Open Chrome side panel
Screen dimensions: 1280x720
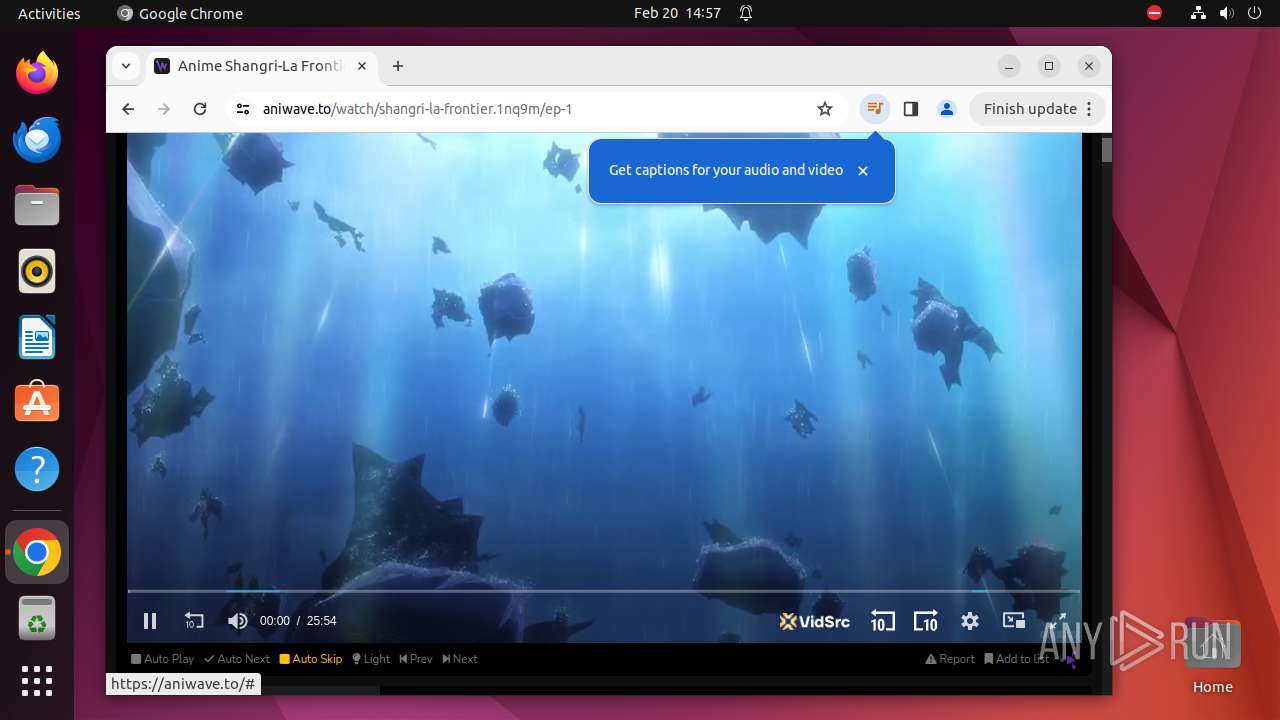pos(911,109)
